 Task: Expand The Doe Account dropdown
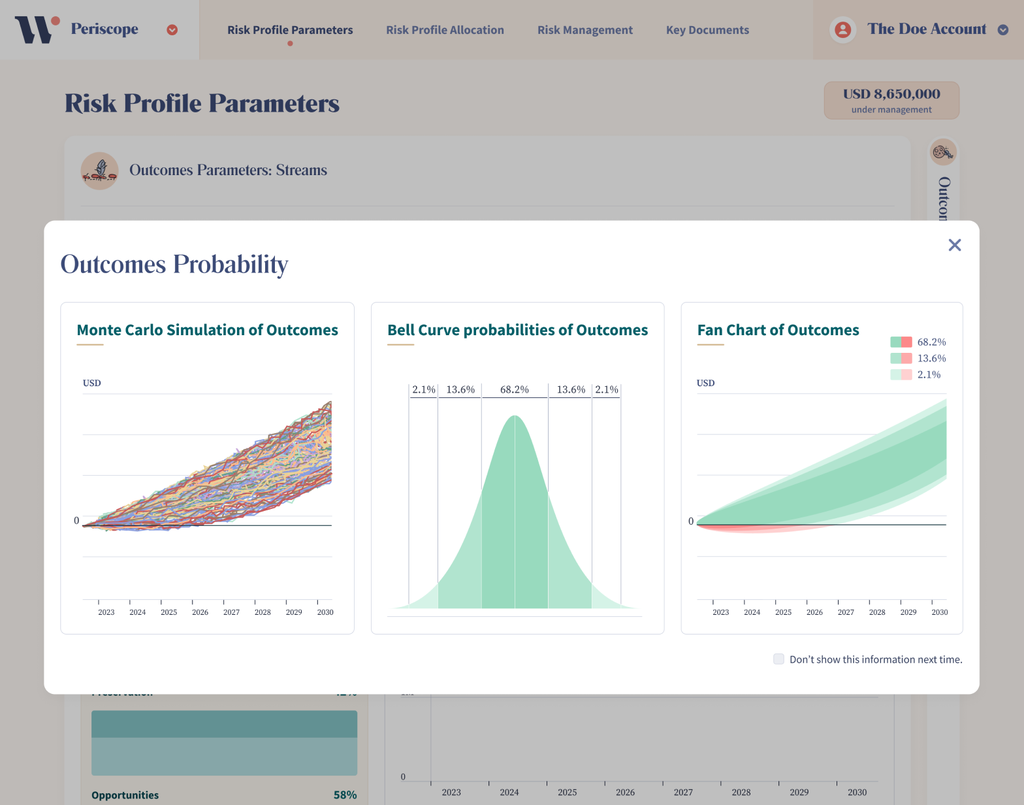point(1003,30)
